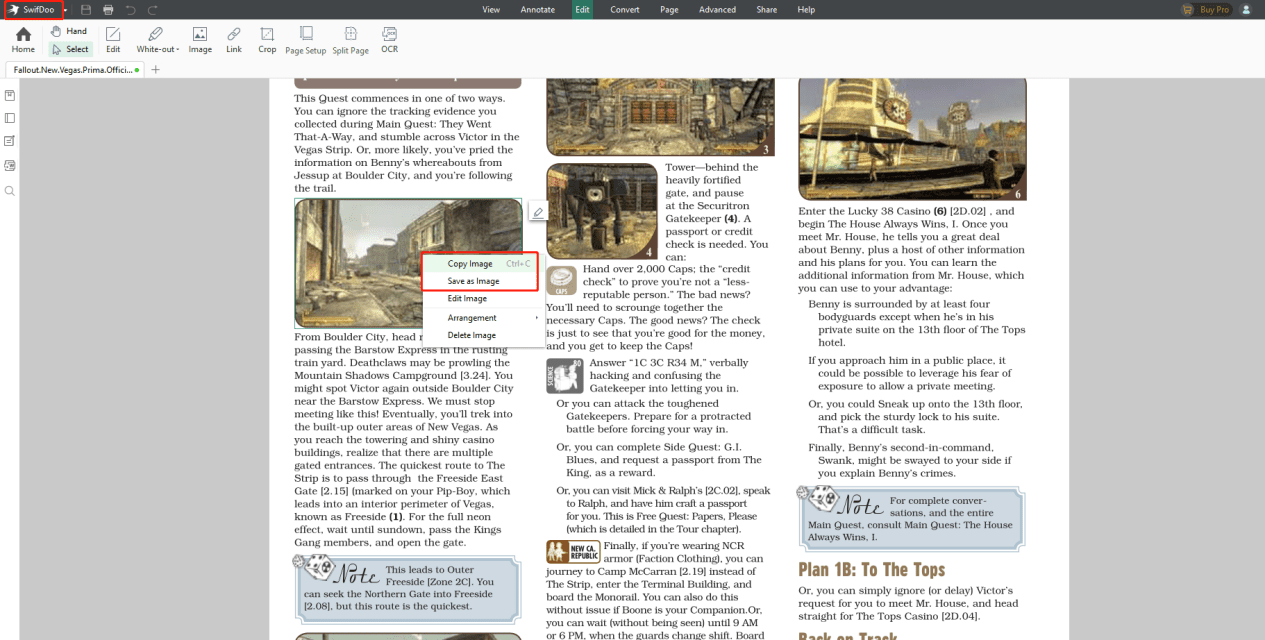Choose Save as Image from context menu
The height and width of the screenshot is (640, 1265).
tap(473, 281)
